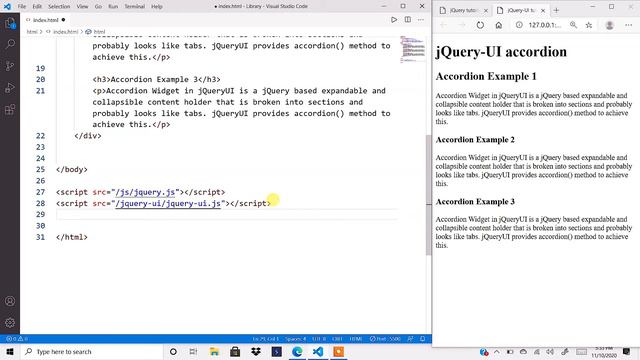Viewport: 640px width, 360px height.
Task: Click the Ln/Col cursor position indicator
Action: click(x=265, y=339)
